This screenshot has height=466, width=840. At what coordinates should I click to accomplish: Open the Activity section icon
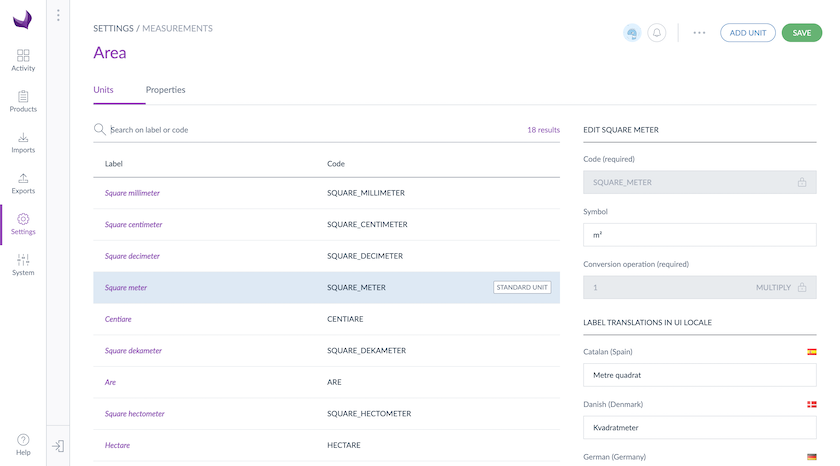(x=23, y=55)
